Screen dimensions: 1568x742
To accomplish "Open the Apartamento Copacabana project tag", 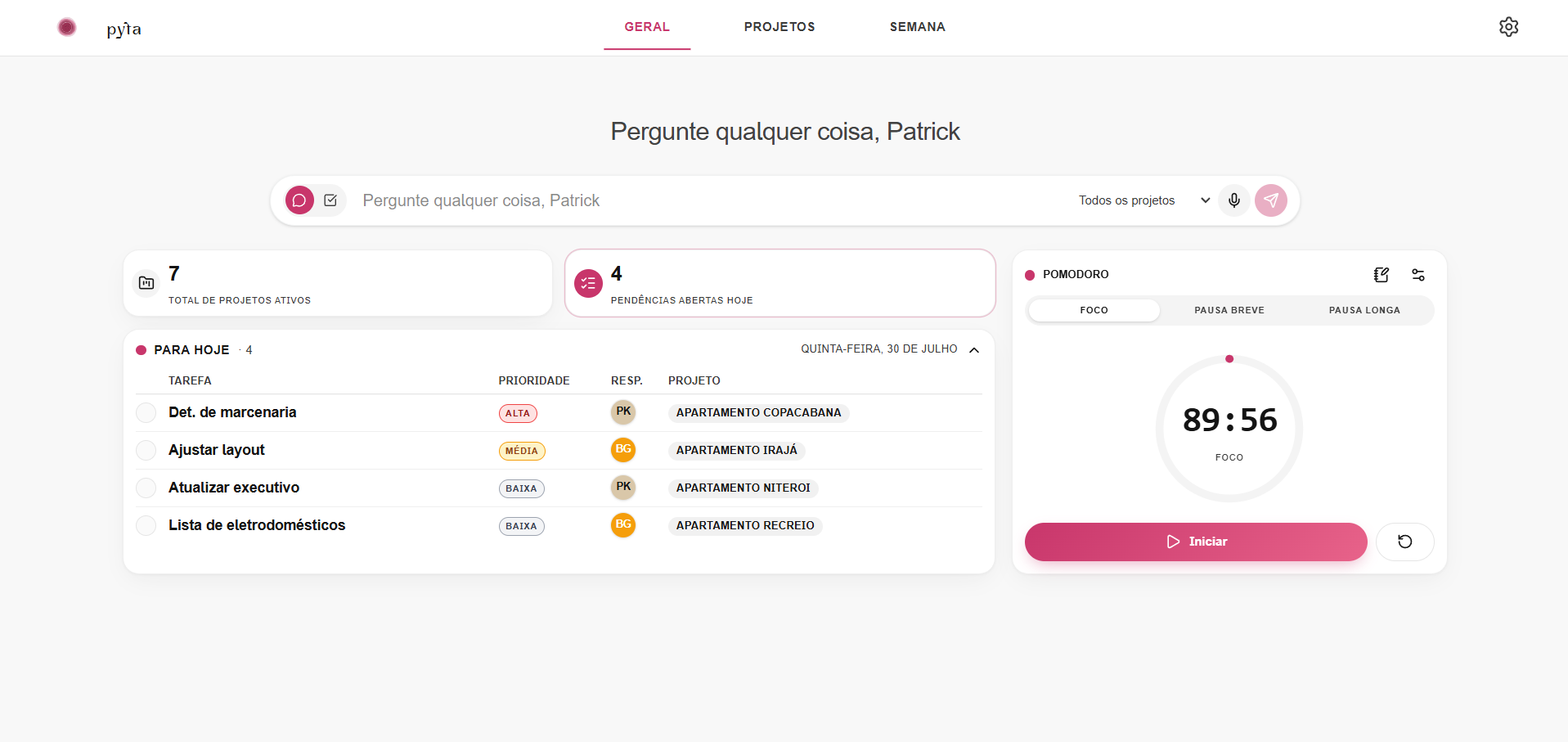I will tap(758, 412).
